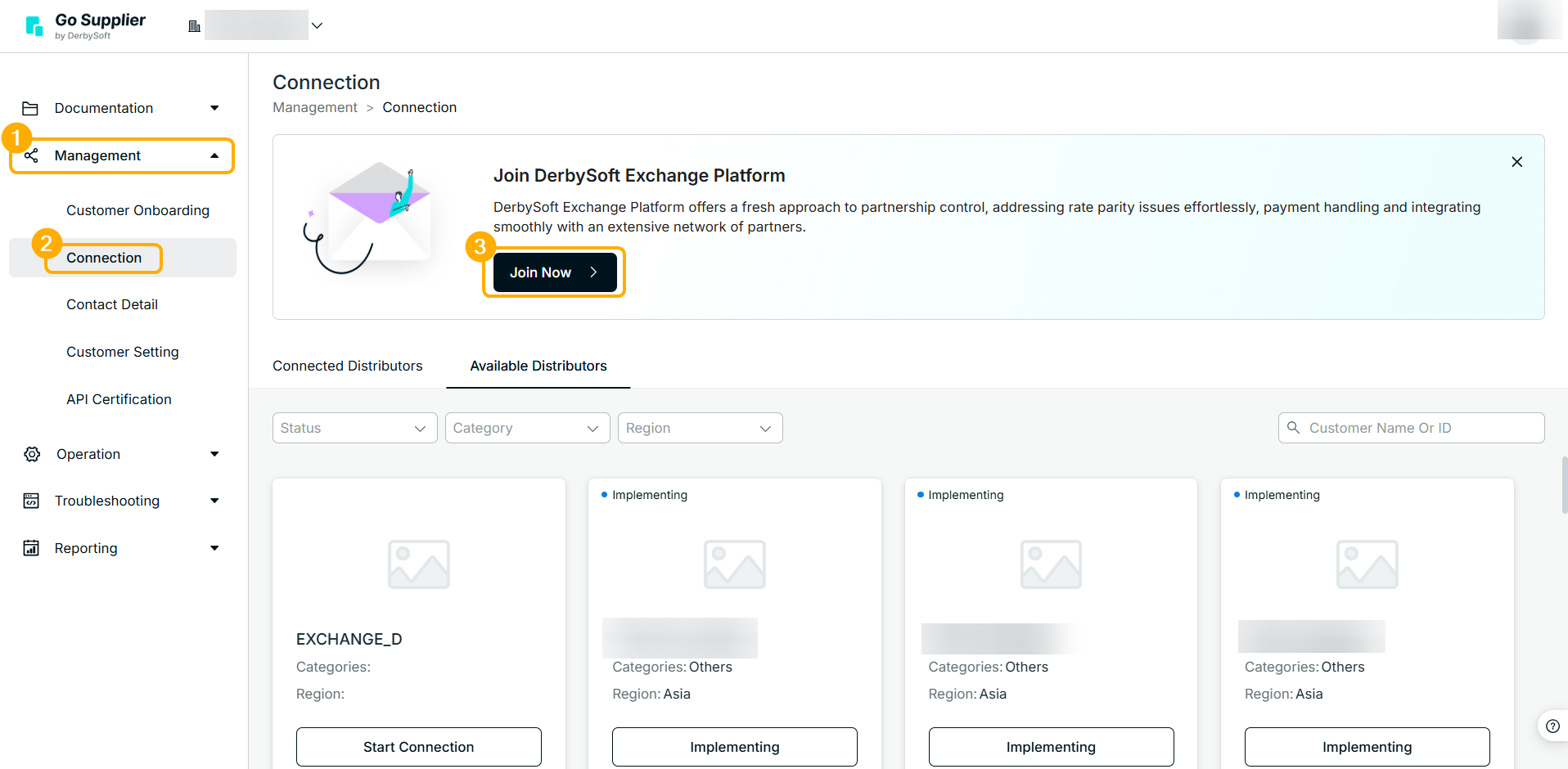
Task: Click the EXCHANGE_D card title
Action: click(x=349, y=639)
